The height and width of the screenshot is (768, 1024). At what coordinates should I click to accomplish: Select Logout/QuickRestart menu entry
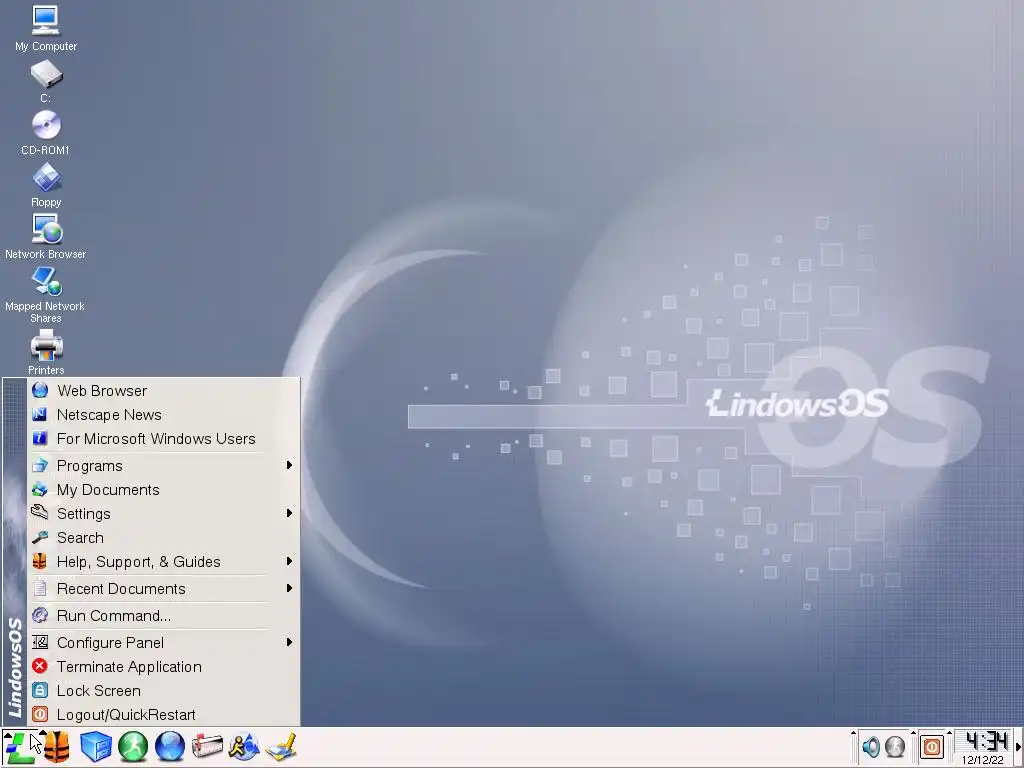pos(164,715)
